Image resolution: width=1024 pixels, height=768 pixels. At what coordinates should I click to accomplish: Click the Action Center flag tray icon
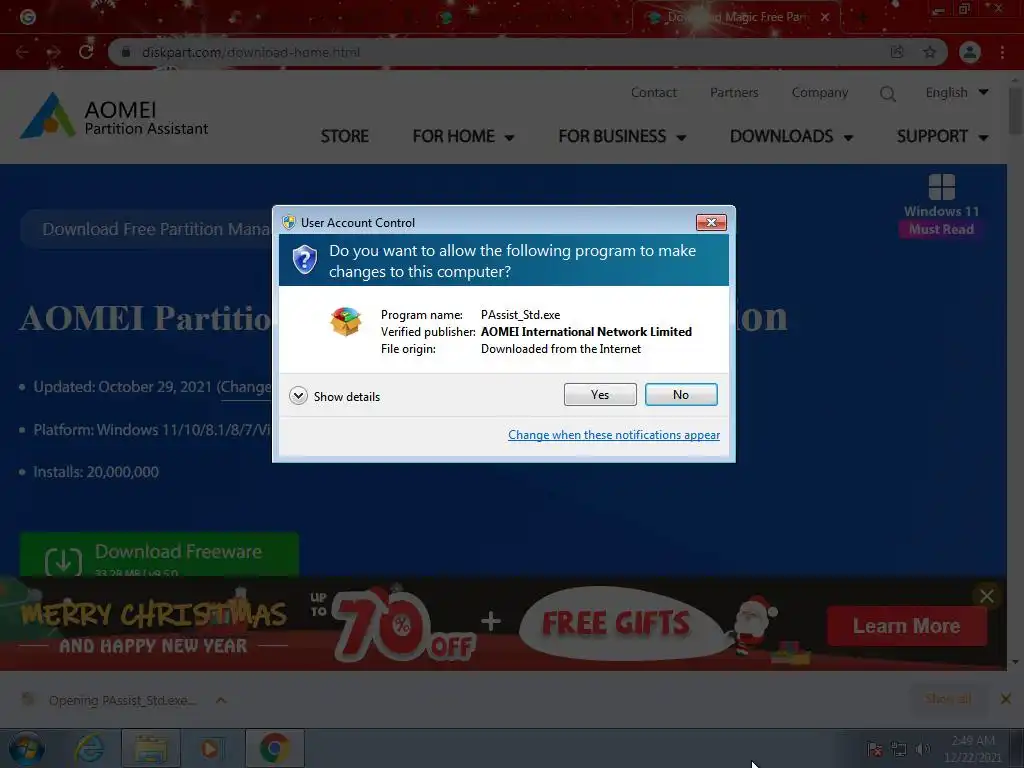tap(874, 749)
